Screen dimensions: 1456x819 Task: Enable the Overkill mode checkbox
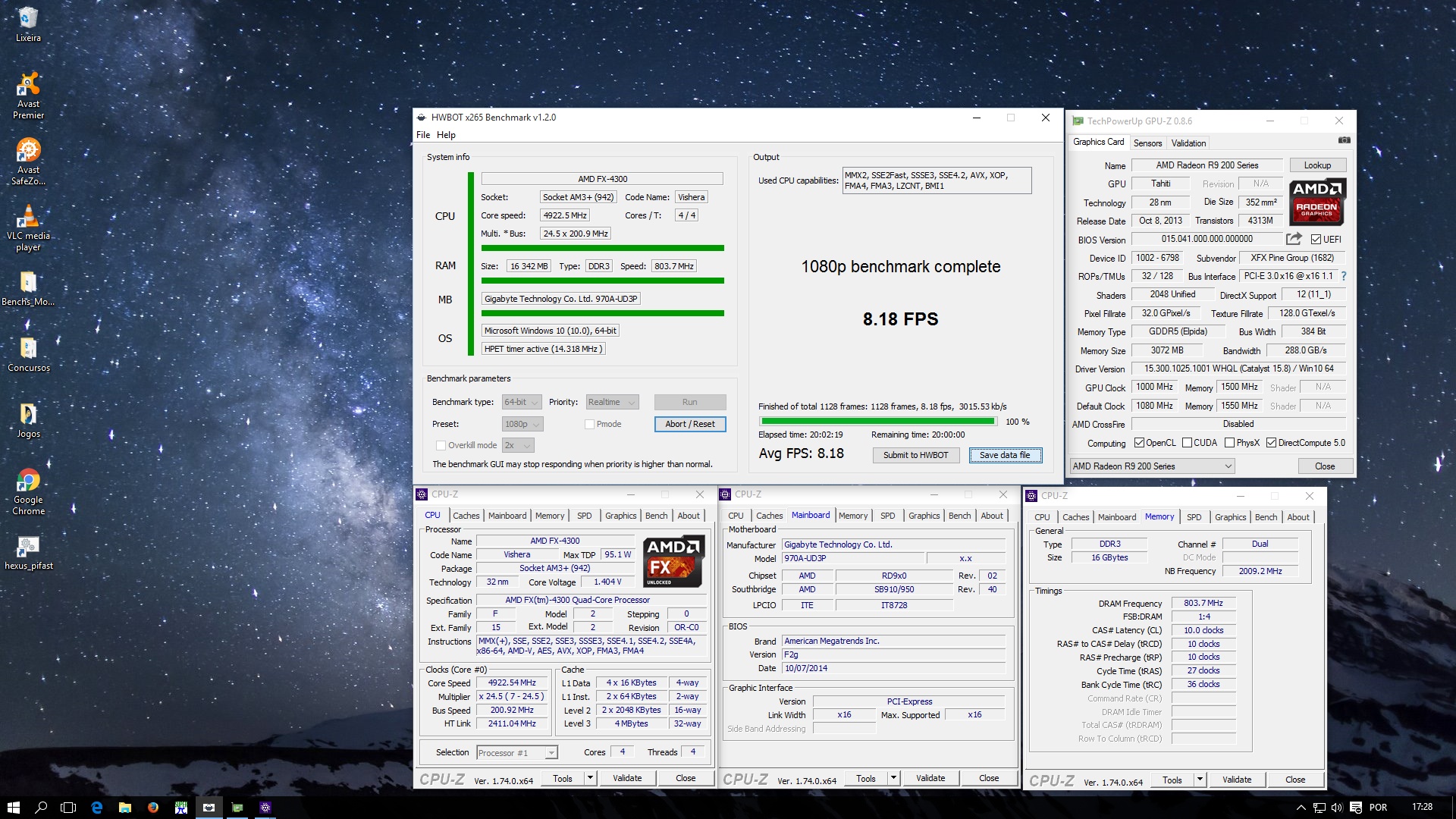(441, 445)
